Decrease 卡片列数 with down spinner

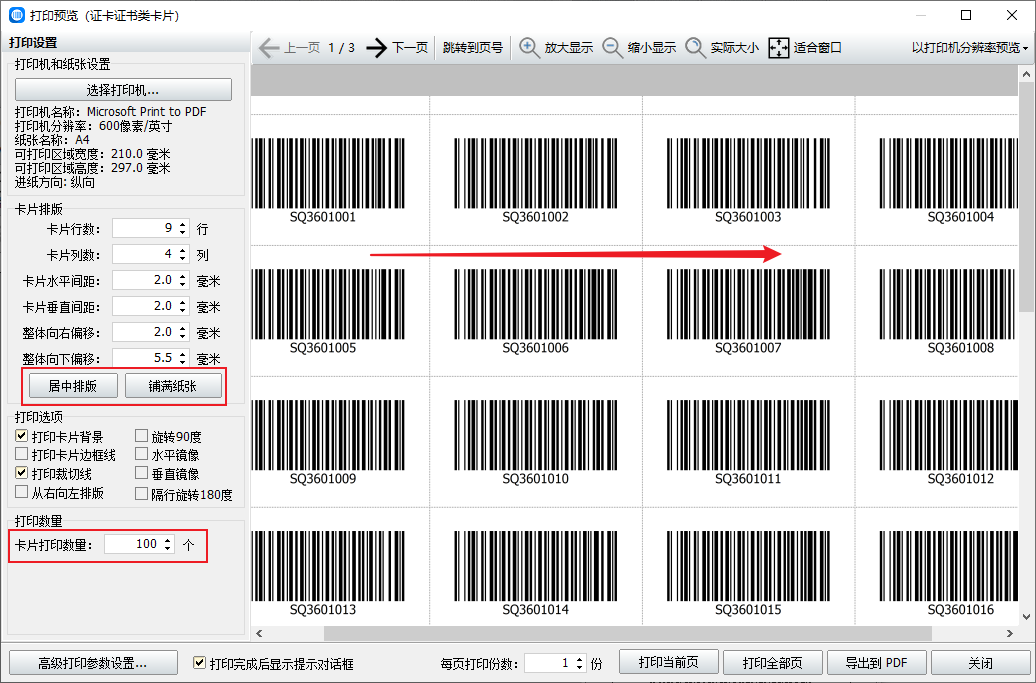pos(183,258)
